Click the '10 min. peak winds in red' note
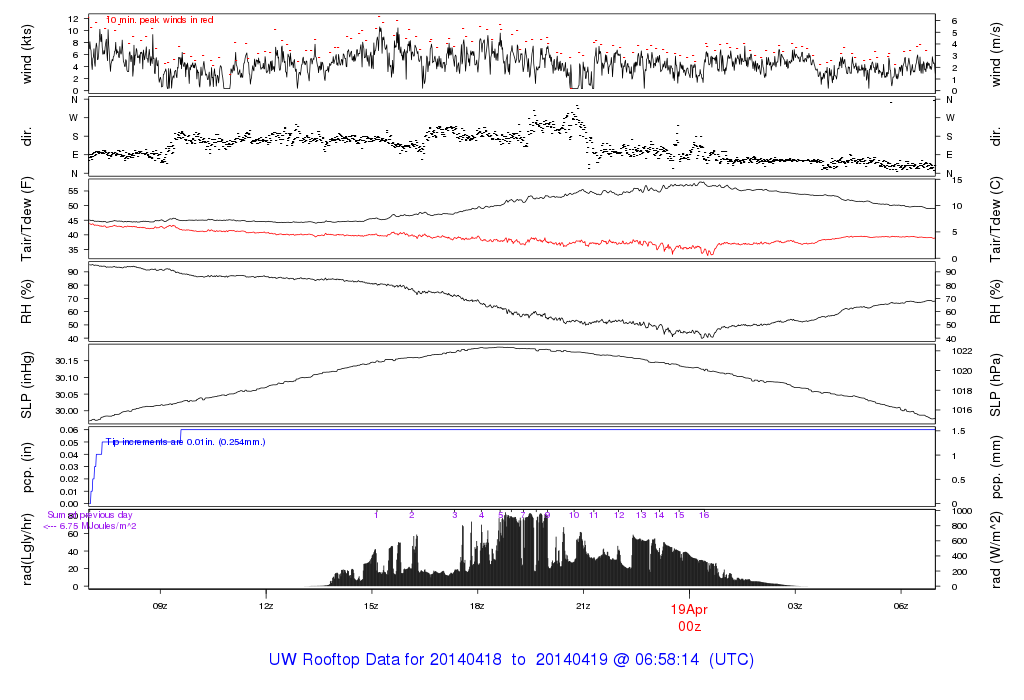Screen dimensions: 1024x700 point(159,20)
